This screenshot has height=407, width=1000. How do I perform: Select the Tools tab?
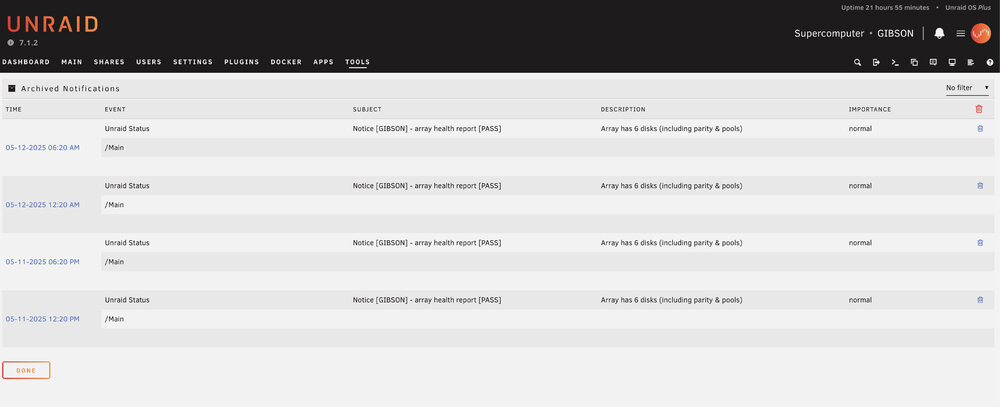point(357,62)
